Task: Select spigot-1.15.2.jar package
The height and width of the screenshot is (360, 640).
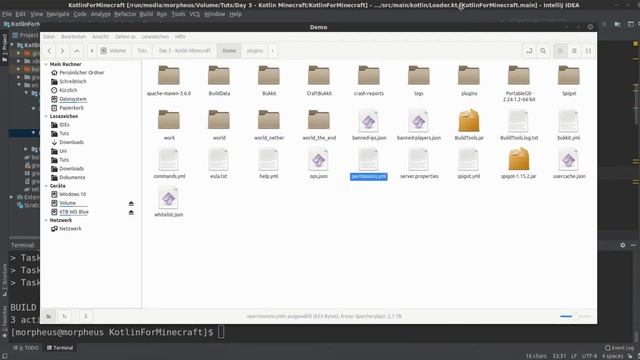Action: (x=519, y=163)
